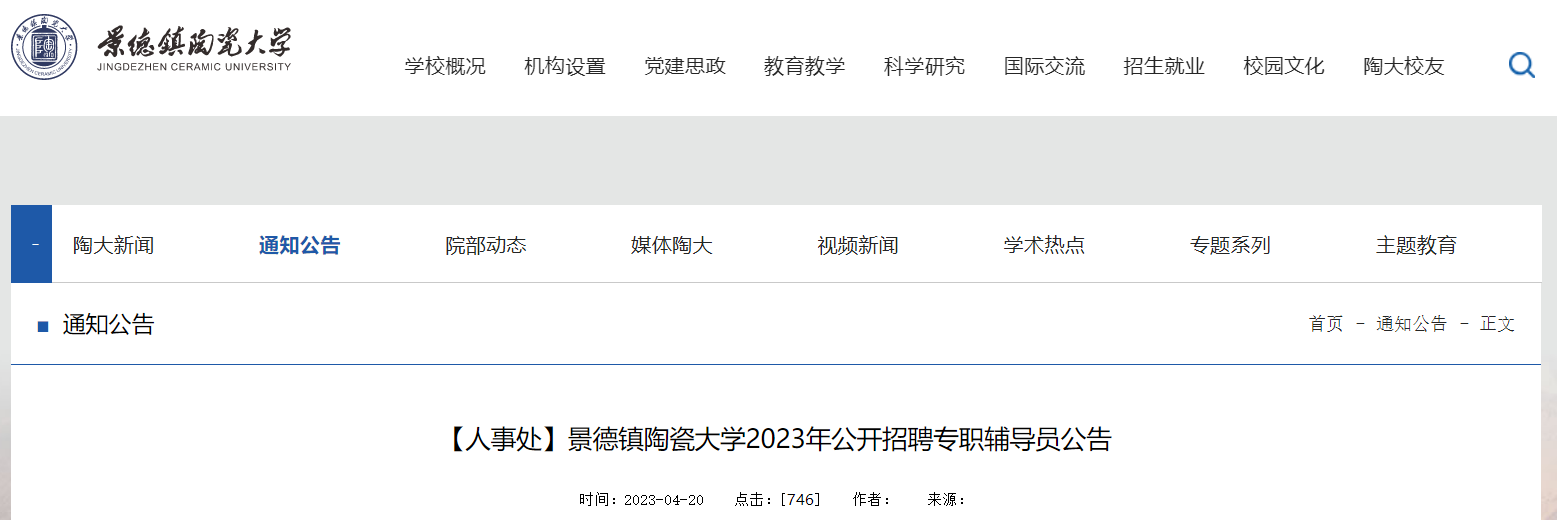Click the university round seal logo

(44, 47)
